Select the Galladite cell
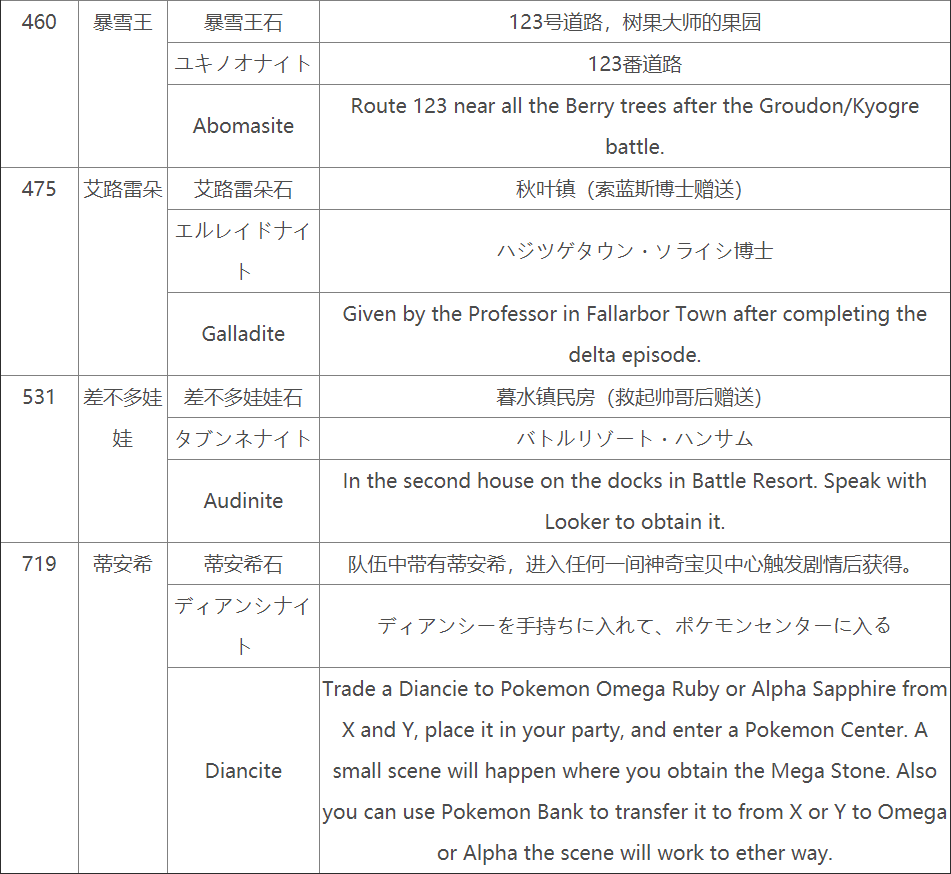951x874 pixels. click(x=243, y=334)
